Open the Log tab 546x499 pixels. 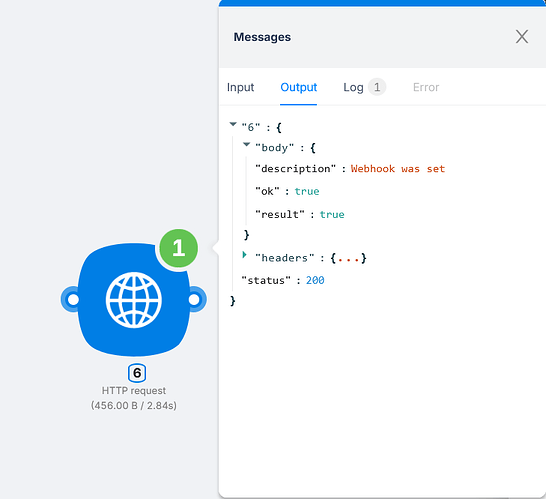[x=353, y=87]
